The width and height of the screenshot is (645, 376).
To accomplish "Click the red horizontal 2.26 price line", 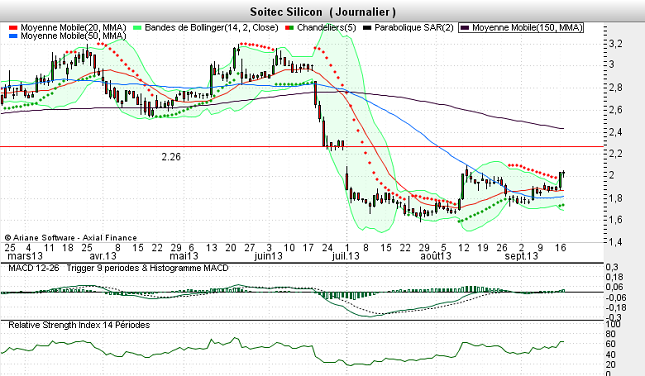I will (302, 146).
